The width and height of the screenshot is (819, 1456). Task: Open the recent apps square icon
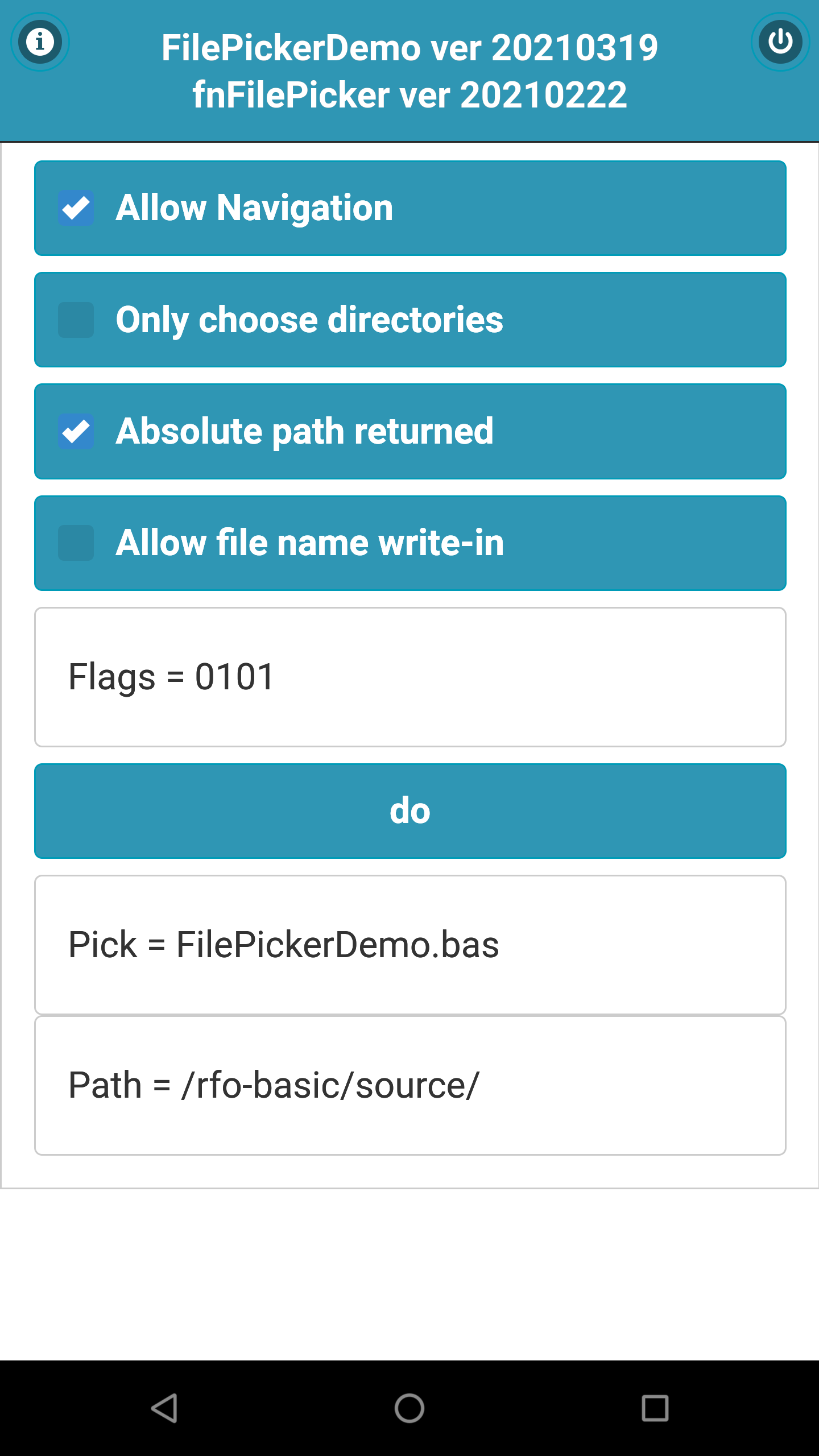[655, 1408]
